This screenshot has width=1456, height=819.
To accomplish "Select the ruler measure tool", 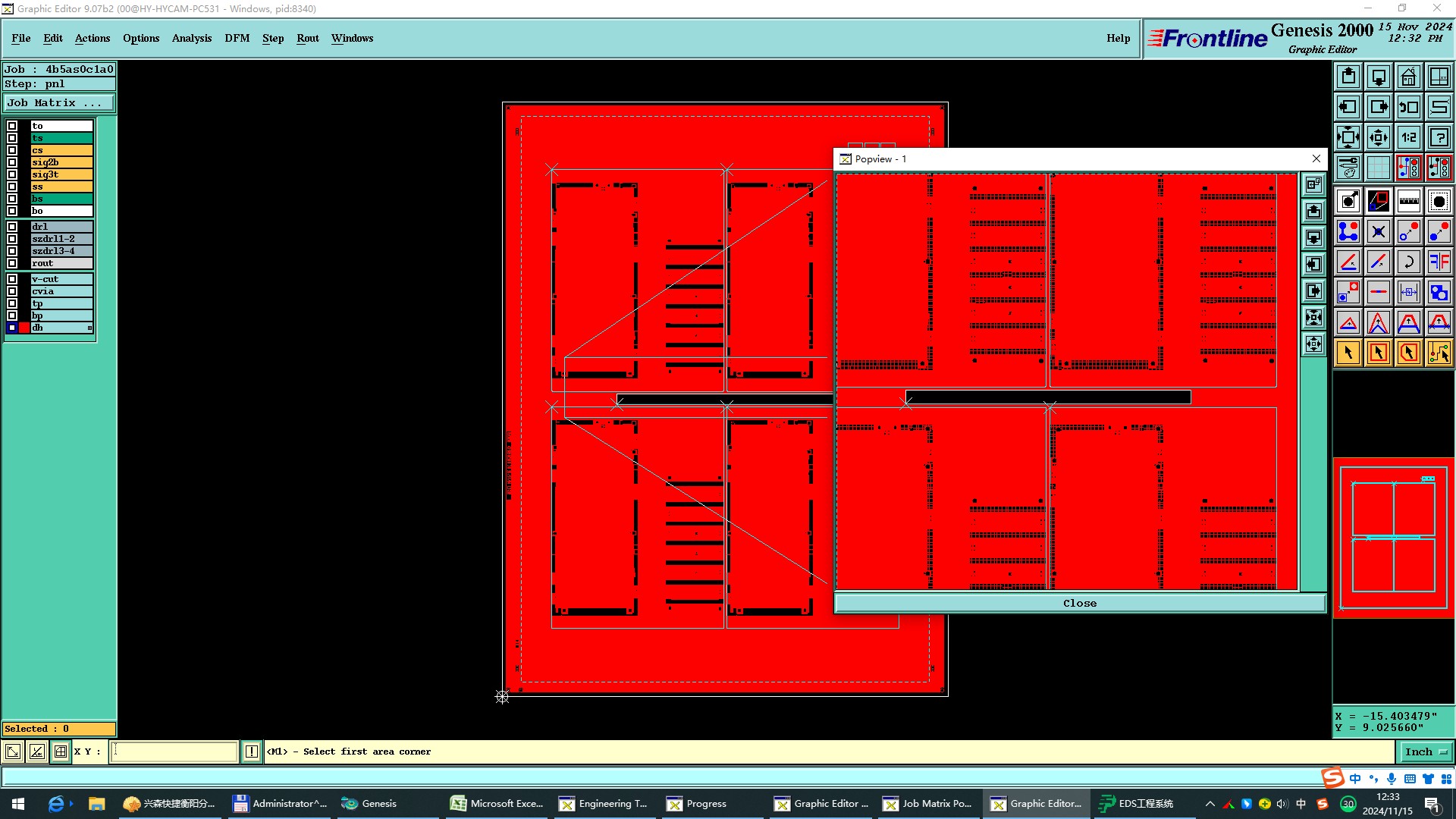I will pos(1408,201).
